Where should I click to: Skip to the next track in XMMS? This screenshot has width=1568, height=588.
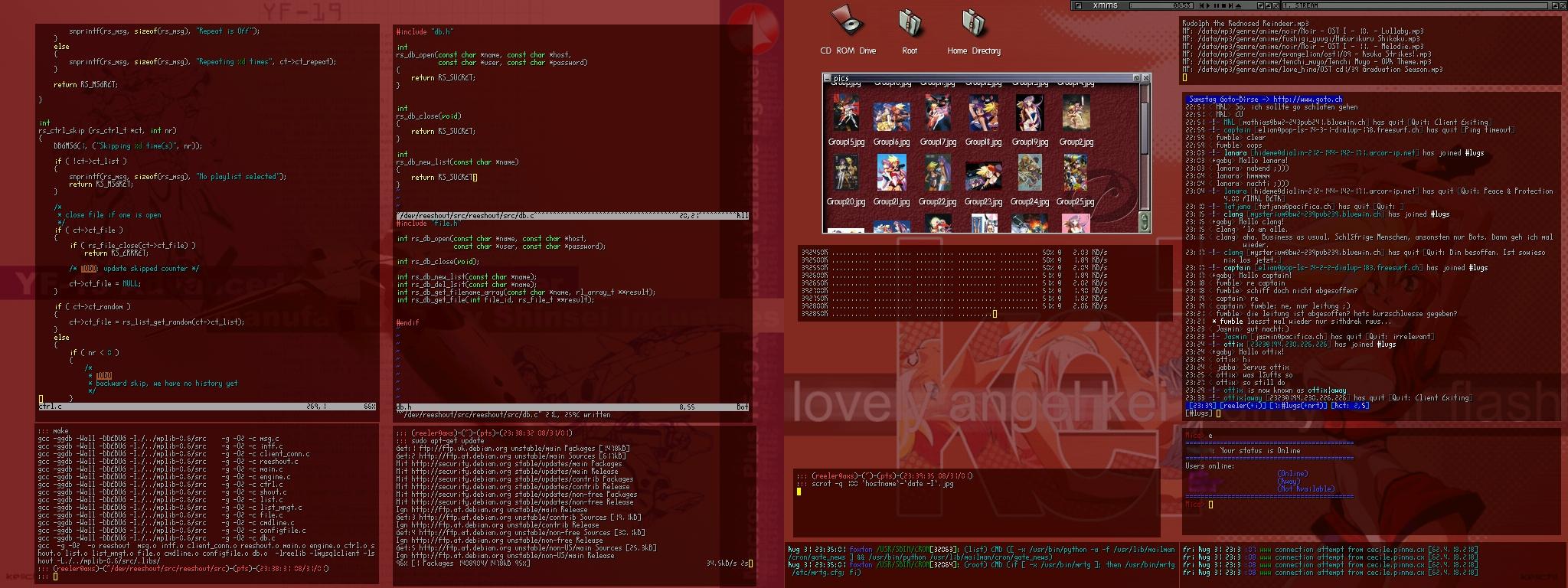pos(1230,5)
